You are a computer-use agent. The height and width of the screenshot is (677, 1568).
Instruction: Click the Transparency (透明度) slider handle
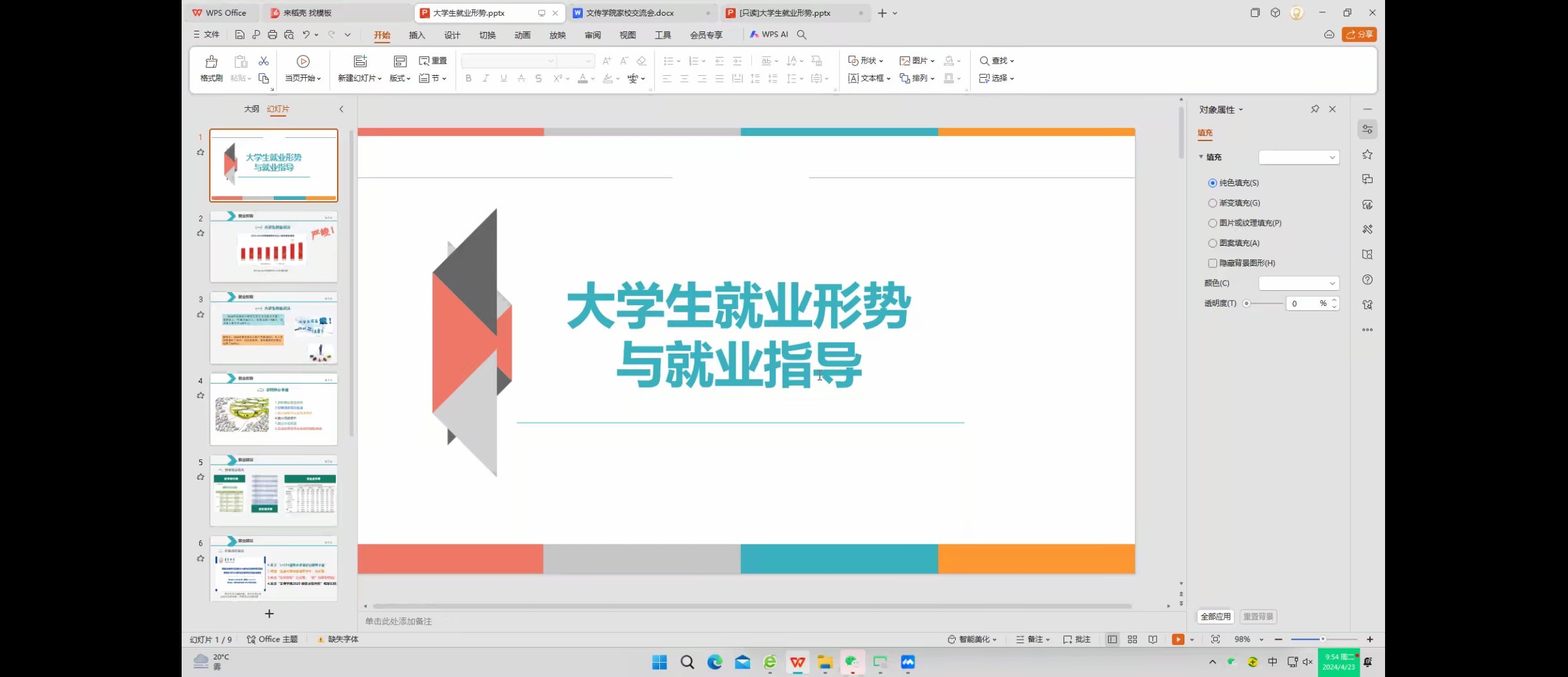pyautogui.click(x=1247, y=304)
